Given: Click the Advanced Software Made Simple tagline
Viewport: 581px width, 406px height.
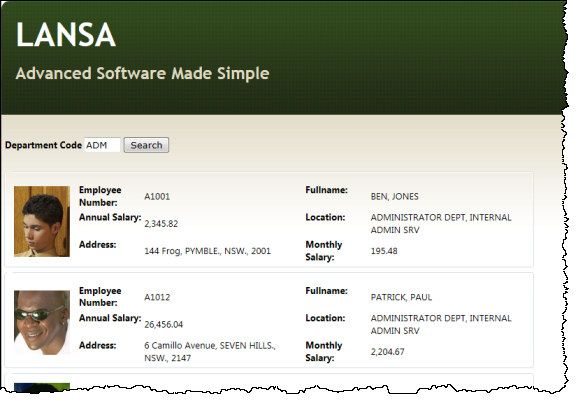Looking at the screenshot, I should [x=142, y=73].
